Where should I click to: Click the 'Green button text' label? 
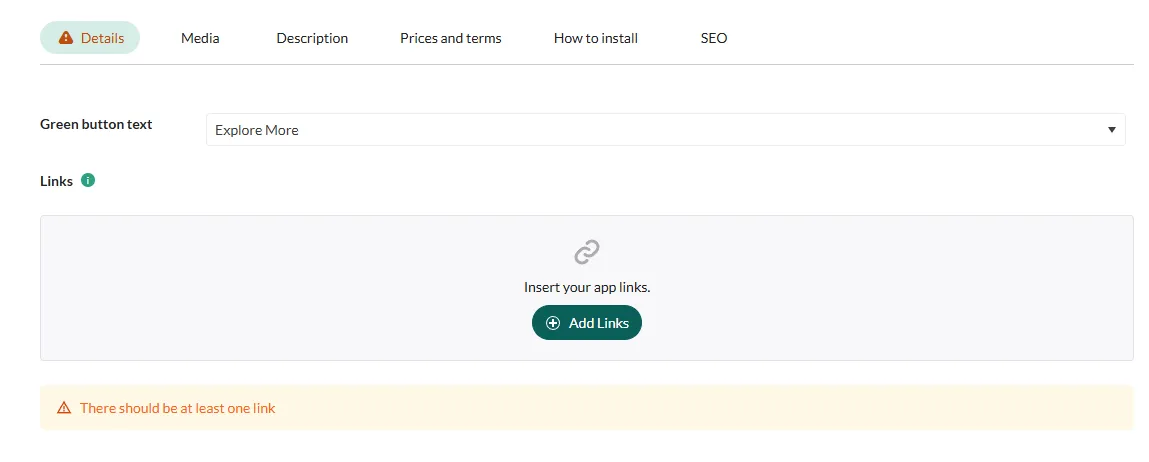point(96,125)
